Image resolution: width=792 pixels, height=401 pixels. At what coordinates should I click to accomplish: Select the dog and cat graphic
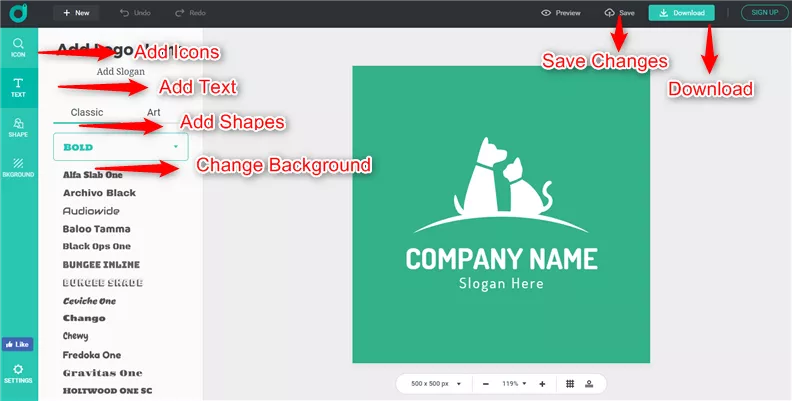point(501,184)
